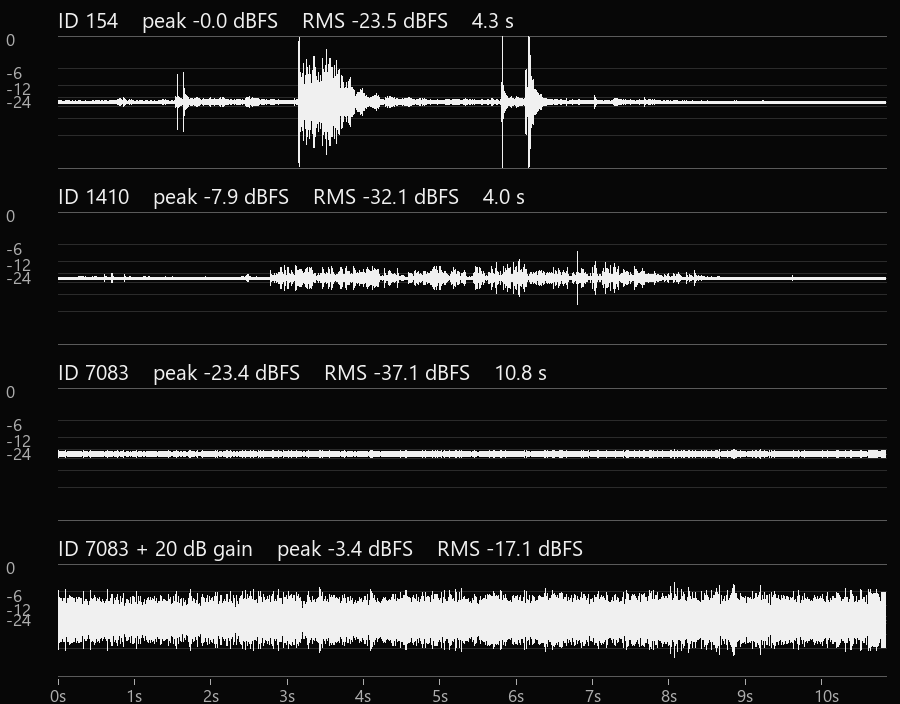This screenshot has height=704, width=900.
Task: Click the "ID 1410" track title
Action: [94, 197]
